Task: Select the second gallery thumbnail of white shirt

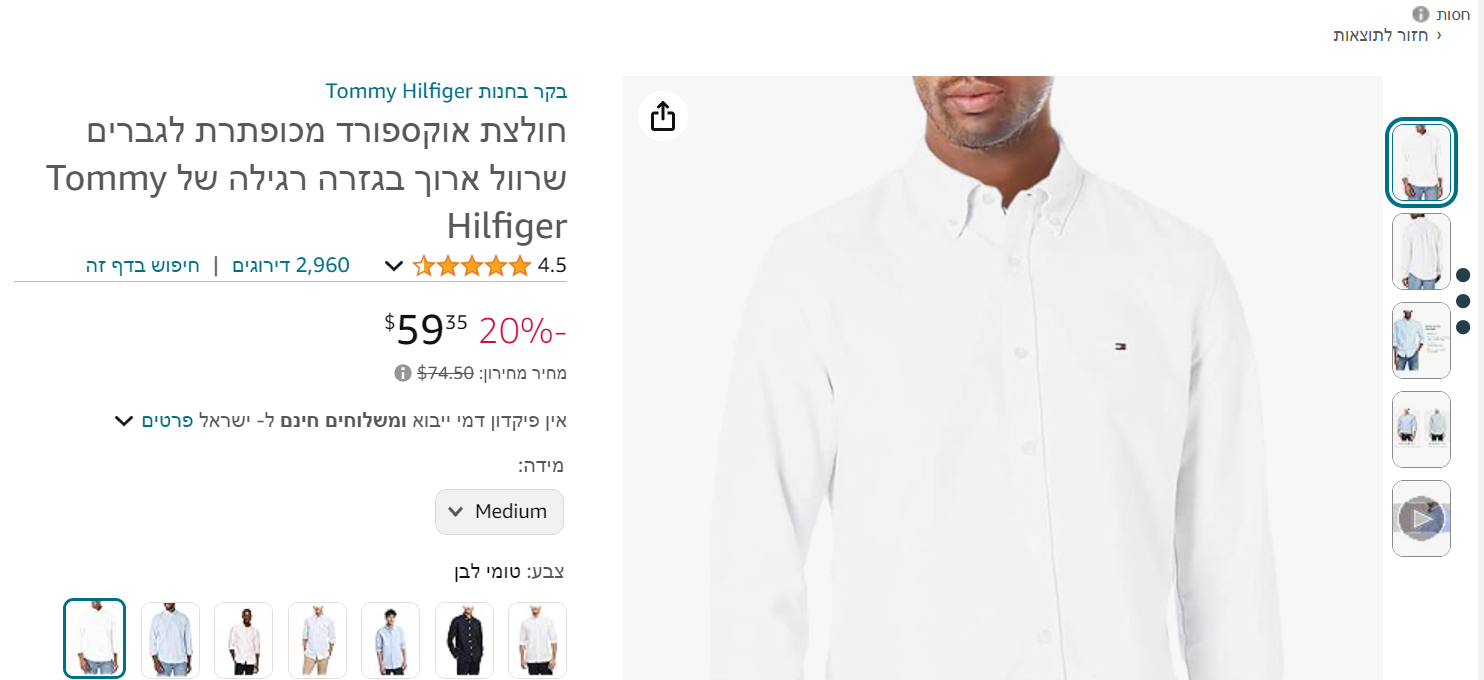Action: point(1421,252)
